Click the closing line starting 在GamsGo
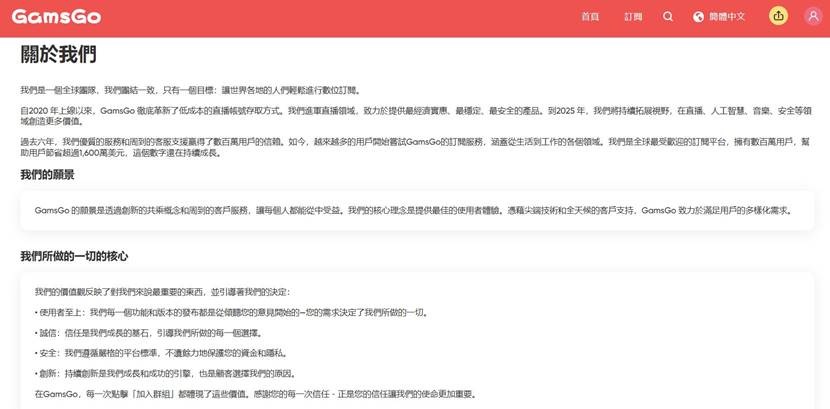Viewport: 830px width, 409px height. [x=255, y=394]
